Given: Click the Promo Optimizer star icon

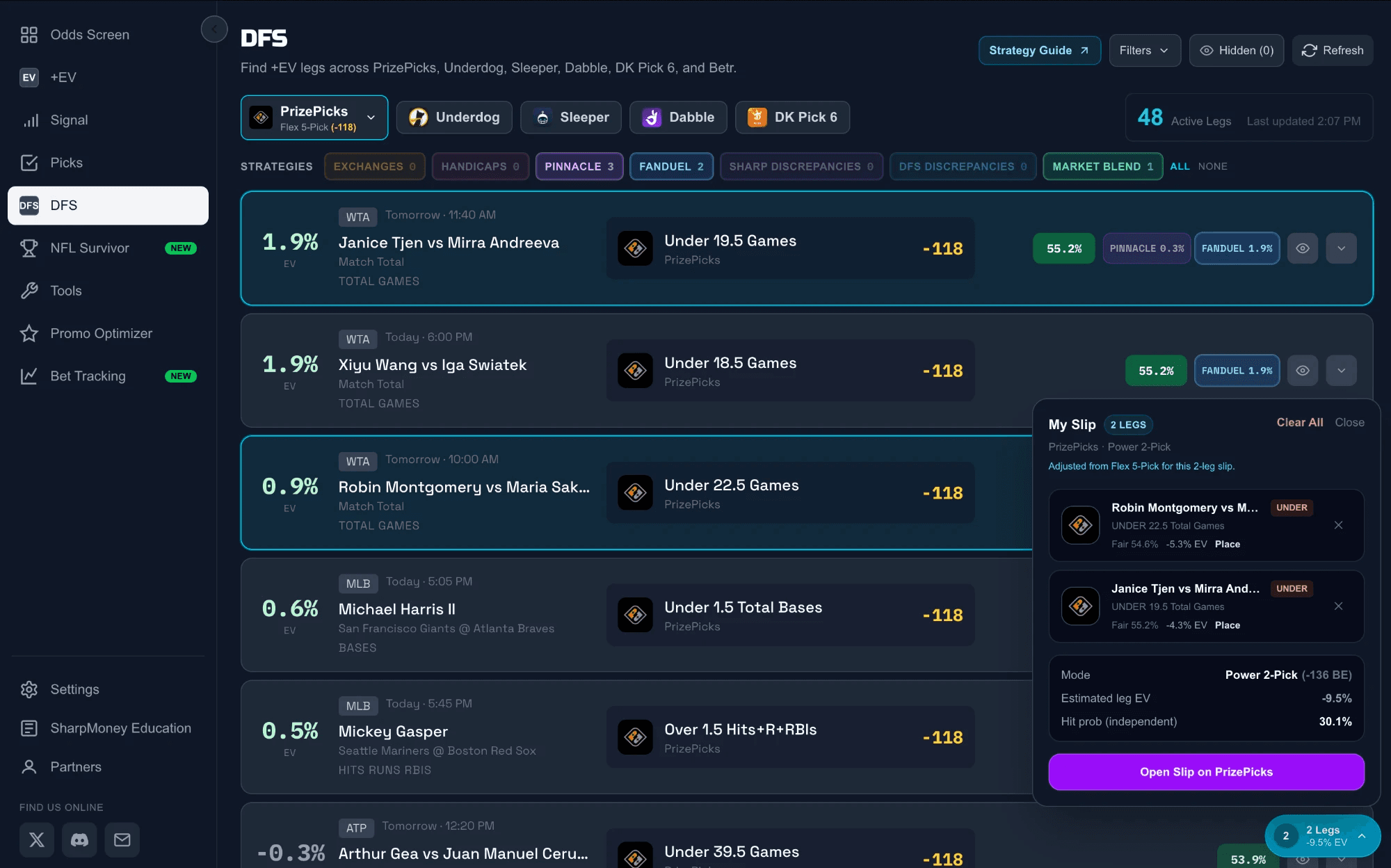Looking at the screenshot, I should click(29, 334).
